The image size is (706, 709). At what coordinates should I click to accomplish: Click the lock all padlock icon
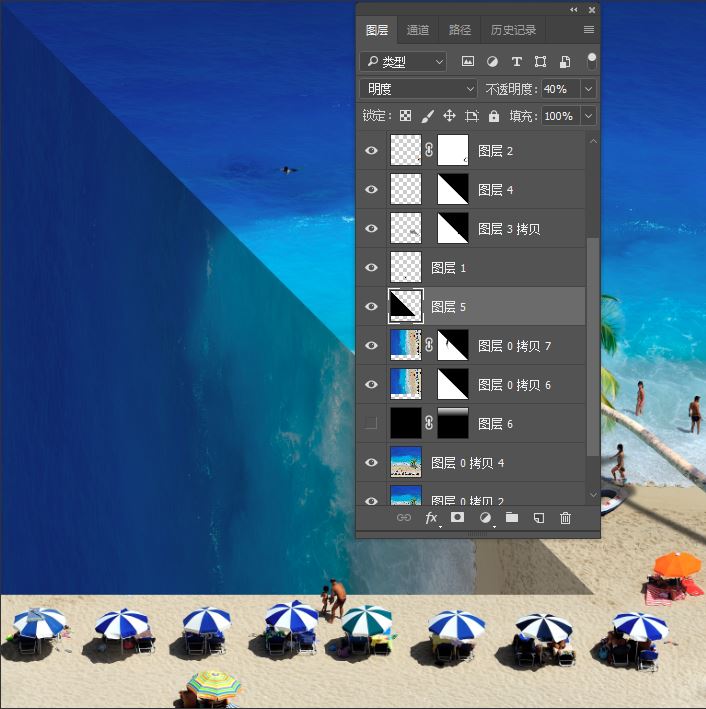tap(494, 116)
